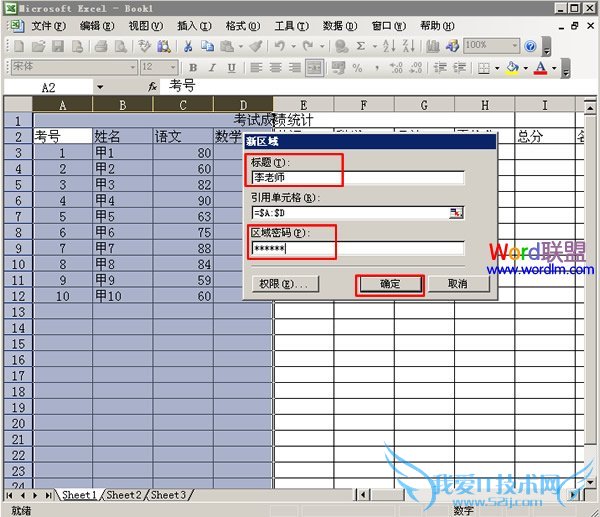Expand the AutoSum dropdown arrow

click(375, 46)
